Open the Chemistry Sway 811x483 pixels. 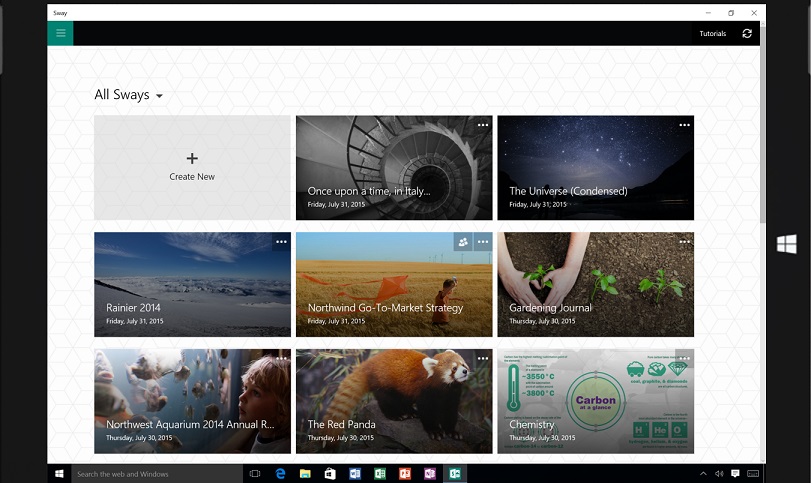[x=596, y=401]
